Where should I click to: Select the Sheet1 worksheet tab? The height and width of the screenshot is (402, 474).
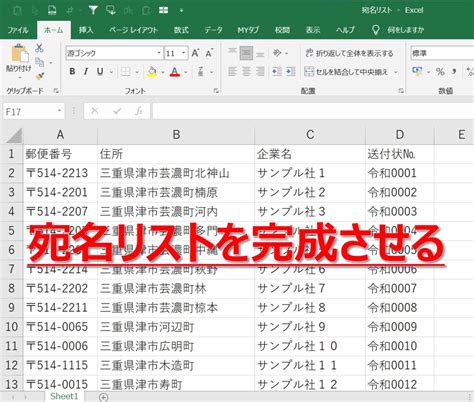[x=64, y=396]
